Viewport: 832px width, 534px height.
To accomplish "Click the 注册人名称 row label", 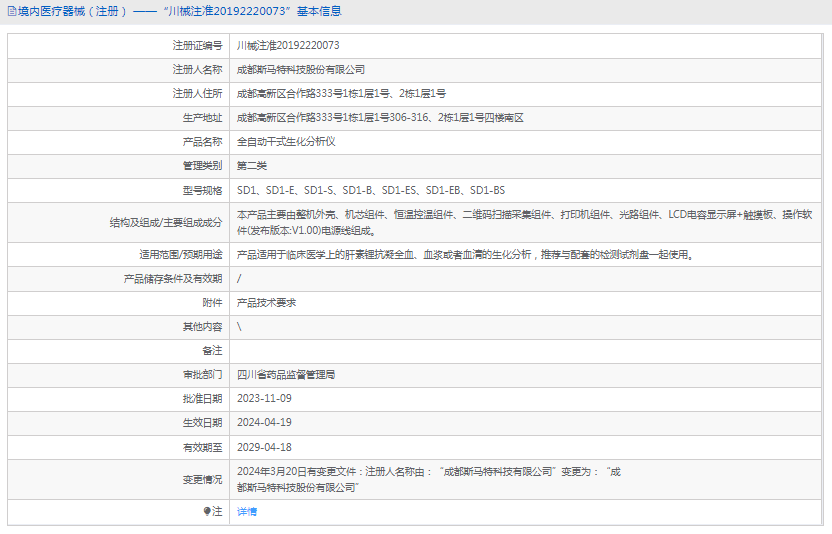I will 197,70.
